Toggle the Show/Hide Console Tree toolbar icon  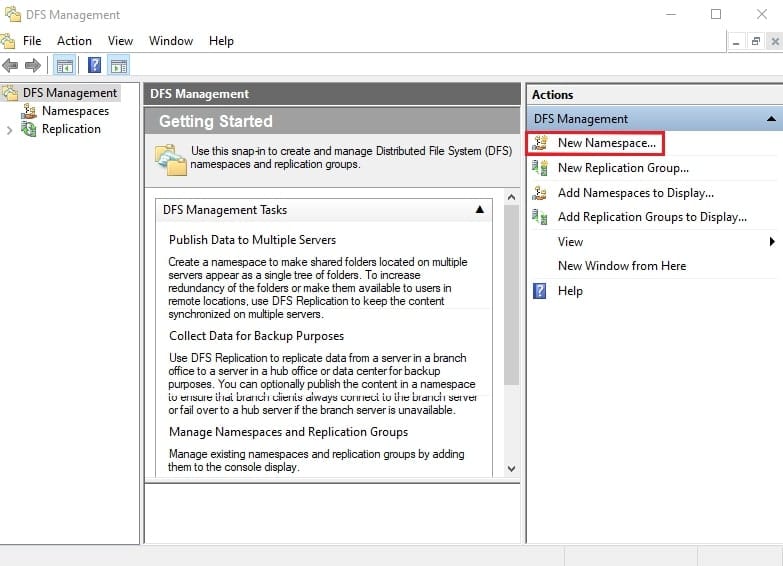tap(64, 65)
